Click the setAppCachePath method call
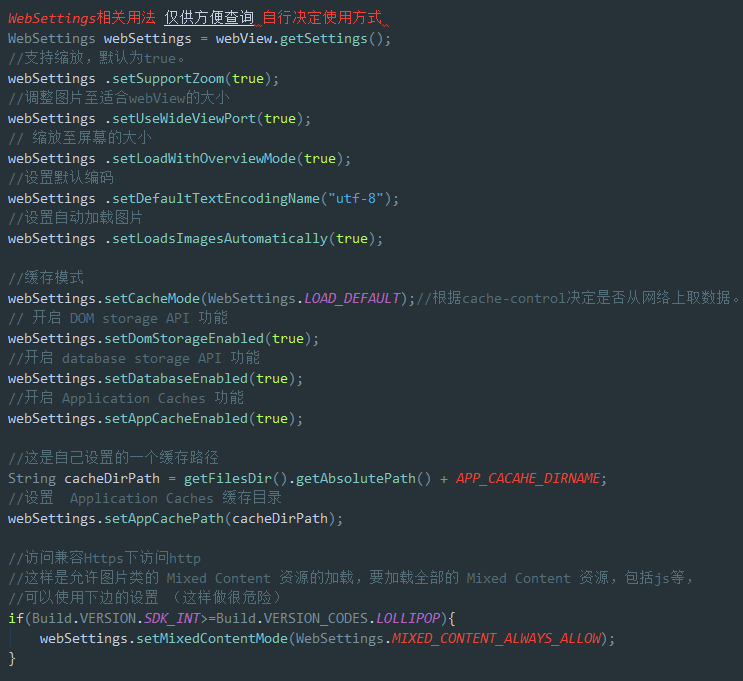Screen dimensions: 743x681 tap(164, 518)
